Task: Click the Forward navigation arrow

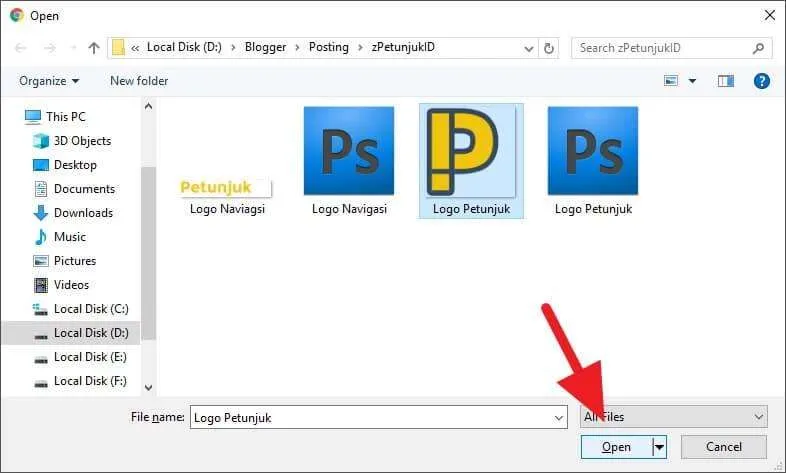Action: point(50,48)
